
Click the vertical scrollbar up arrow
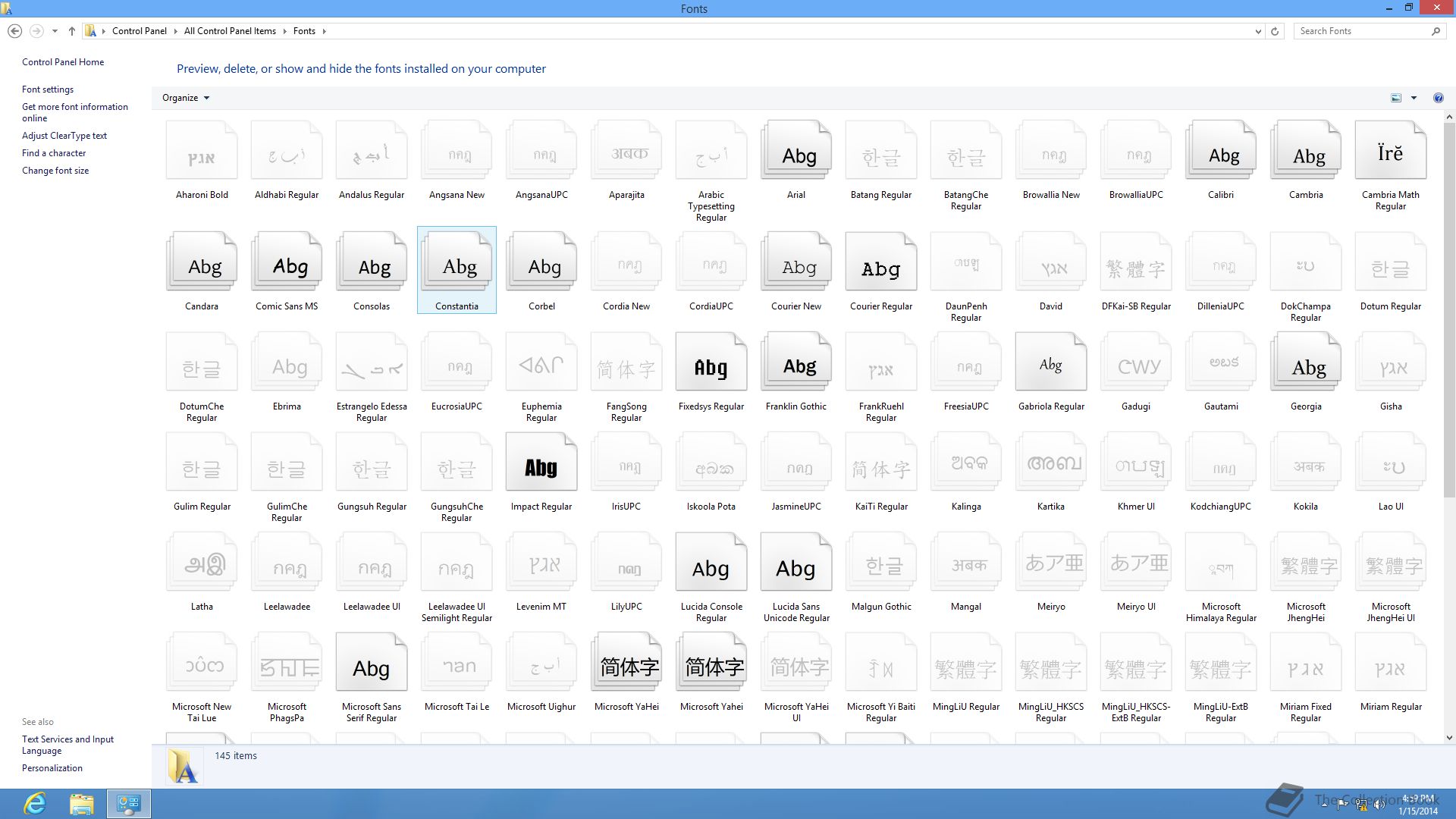tap(1449, 118)
